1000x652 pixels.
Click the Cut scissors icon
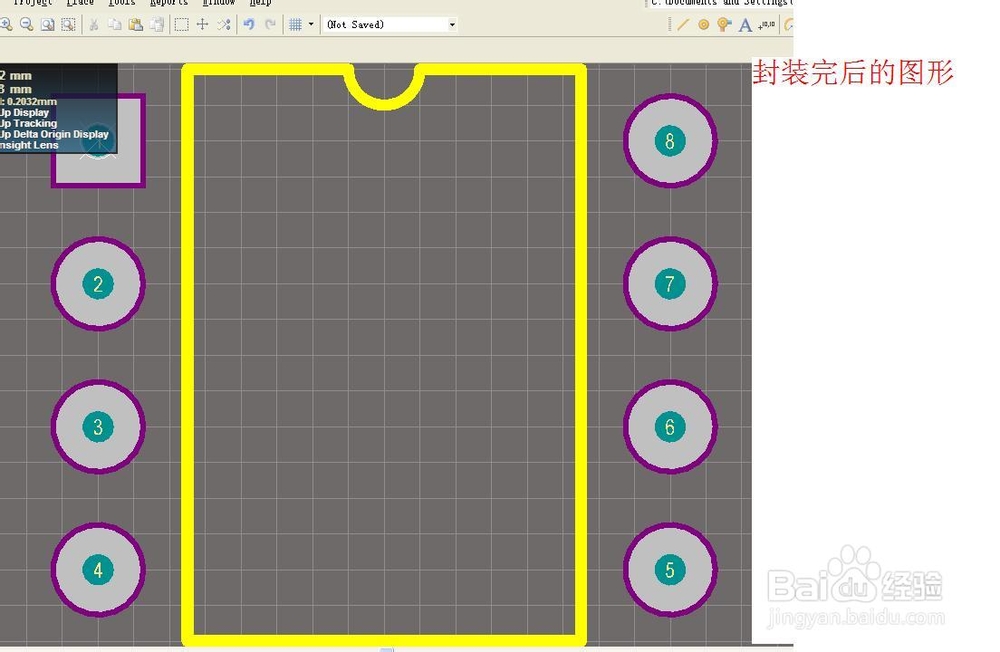point(94,25)
